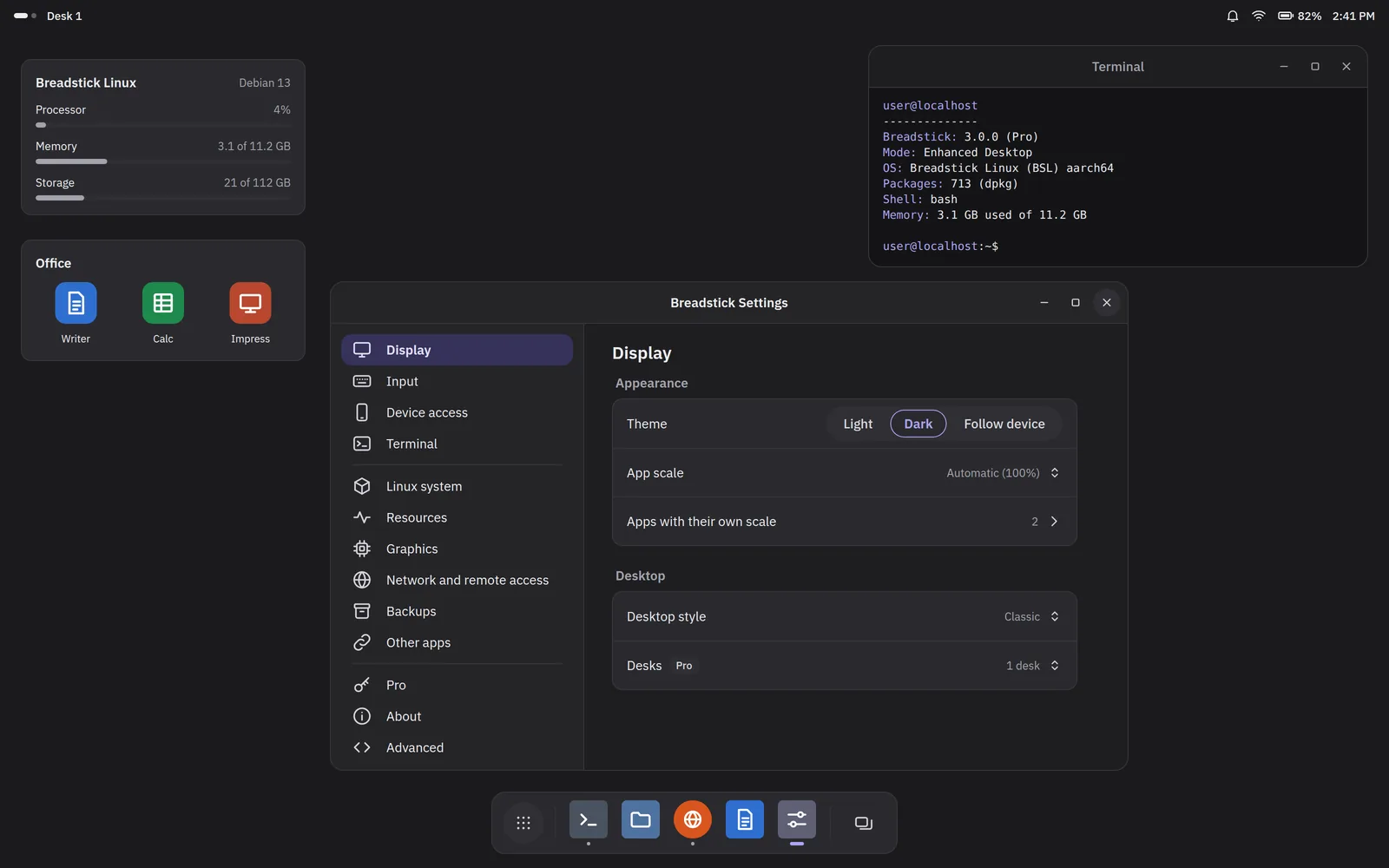Select the Light theme option
The image size is (1389, 868).
pos(858,424)
